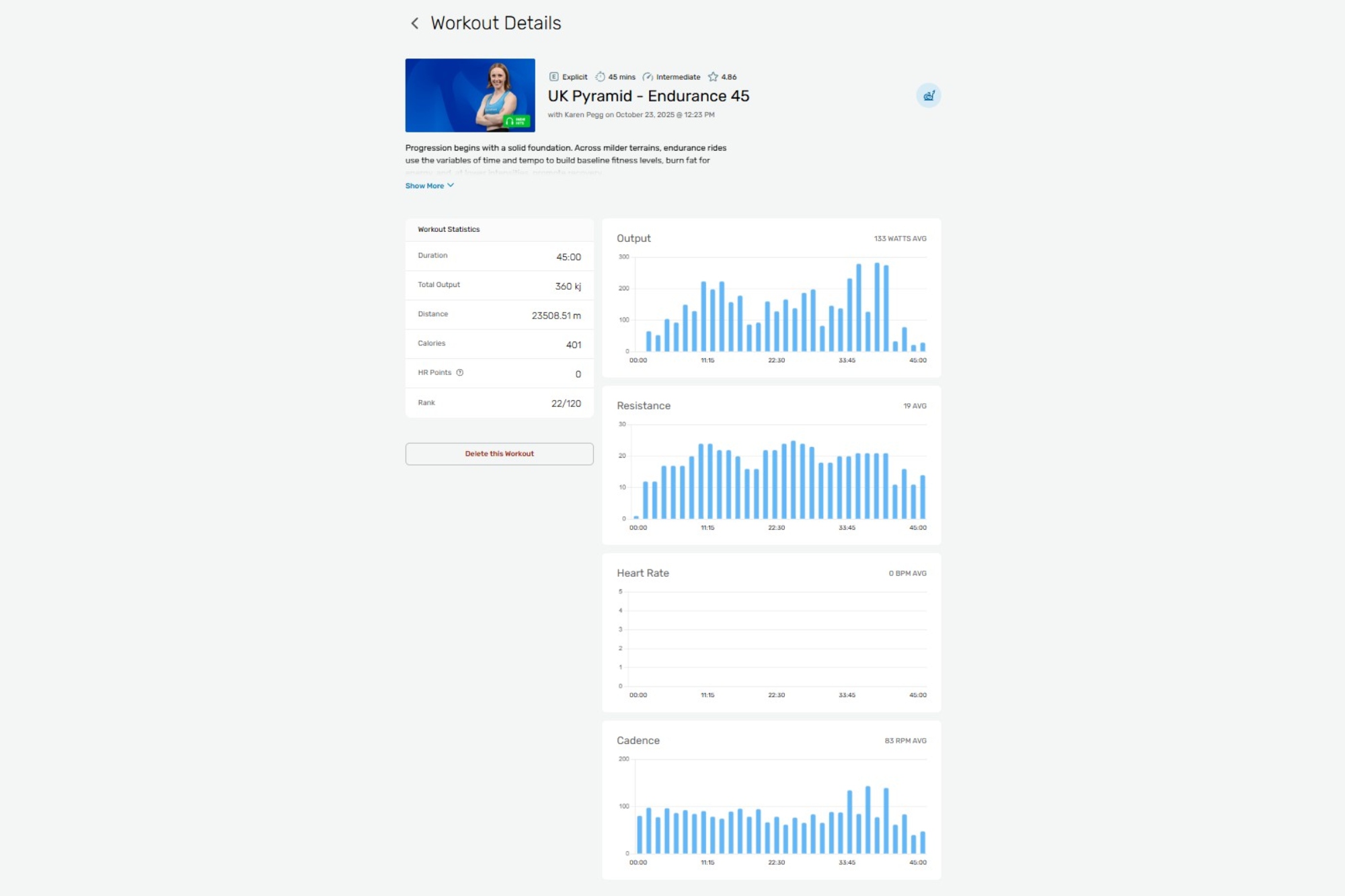The height and width of the screenshot is (896, 1345).
Task: Click the Workout Details page title
Action: pyautogui.click(x=496, y=24)
